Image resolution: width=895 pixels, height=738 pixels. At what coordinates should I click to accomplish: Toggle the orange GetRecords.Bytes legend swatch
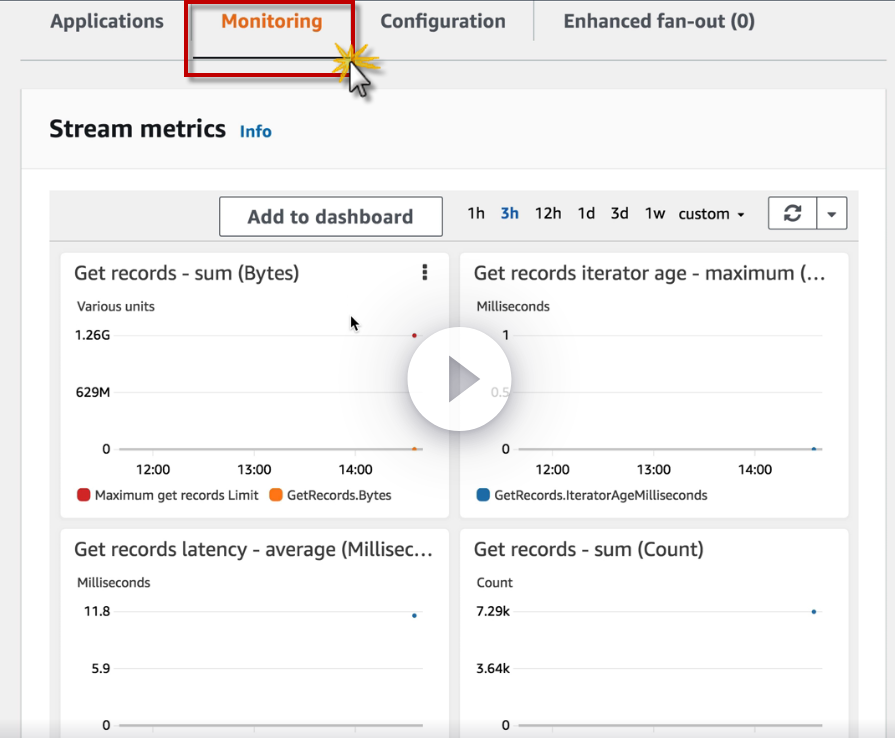(x=276, y=495)
